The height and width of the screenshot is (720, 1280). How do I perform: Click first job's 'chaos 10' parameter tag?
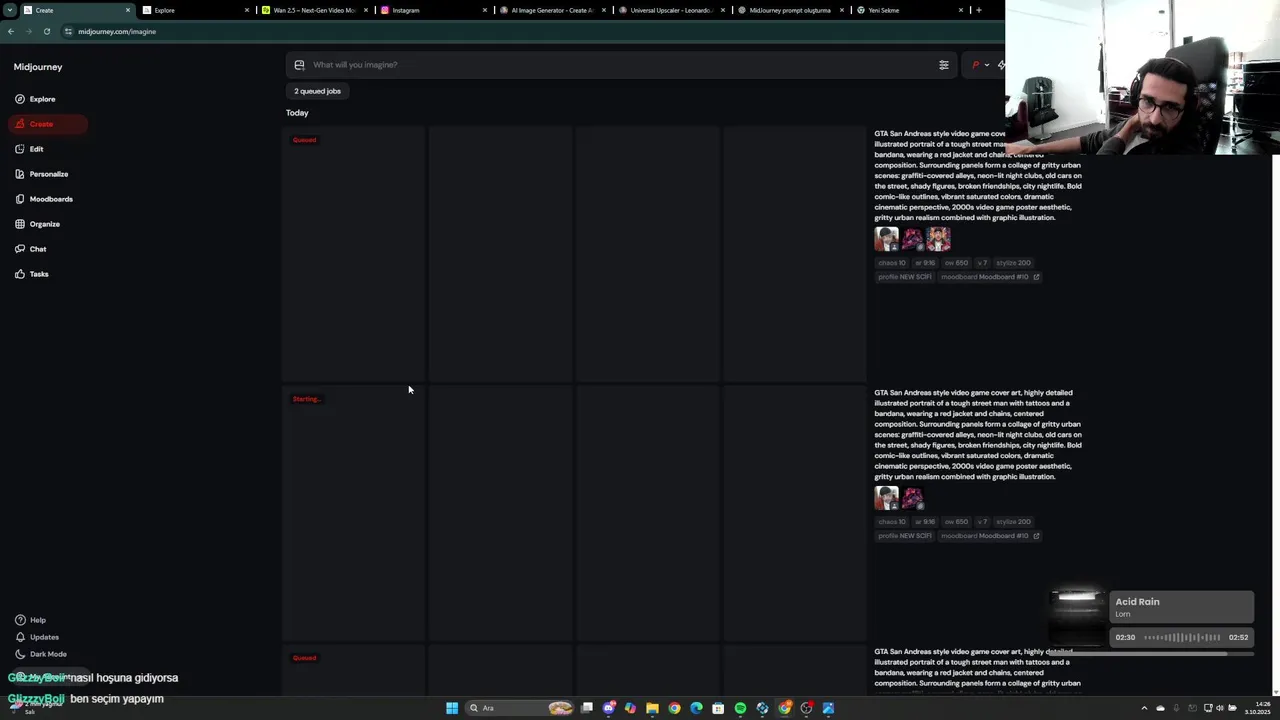[892, 263]
